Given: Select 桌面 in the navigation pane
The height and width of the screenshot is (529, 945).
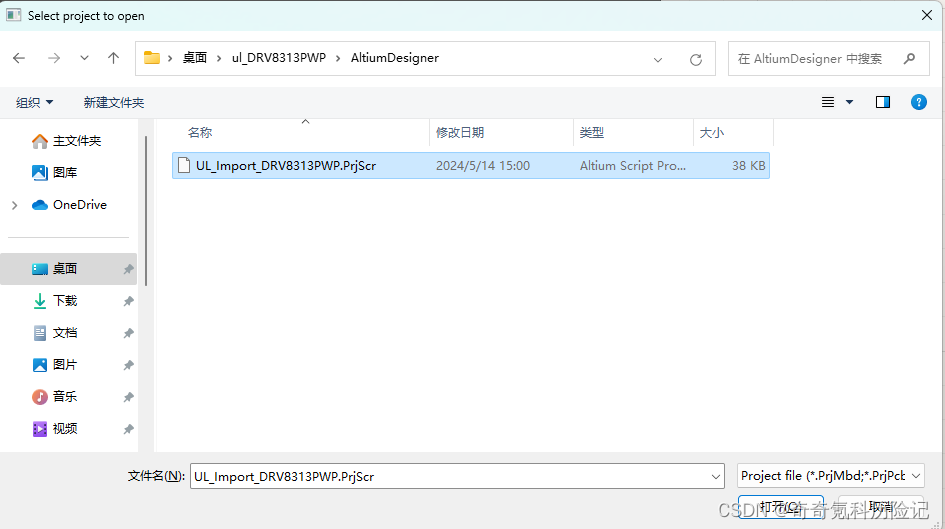Looking at the screenshot, I should coord(69,269).
